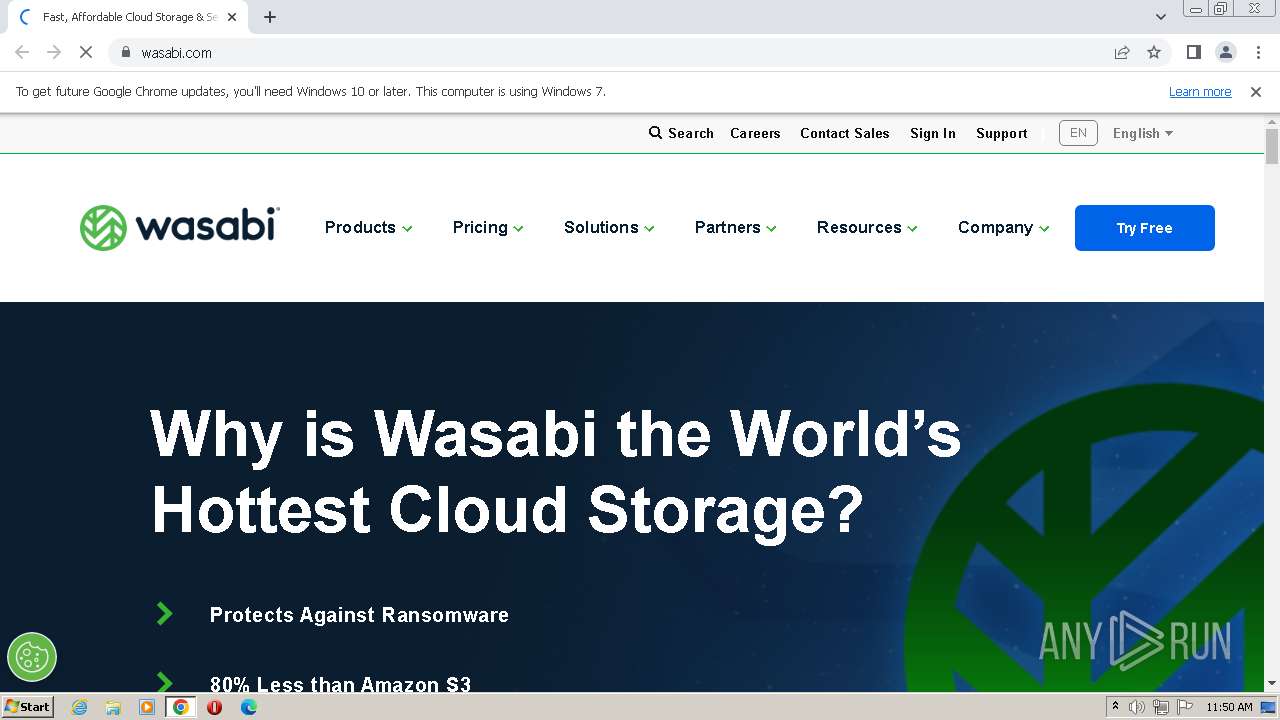Click the Chrome taskbar icon

tap(181, 707)
